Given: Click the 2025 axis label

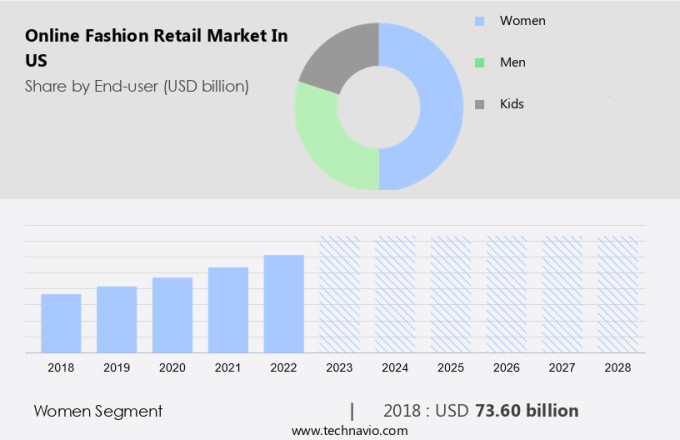Looking at the screenshot, I should (451, 368).
